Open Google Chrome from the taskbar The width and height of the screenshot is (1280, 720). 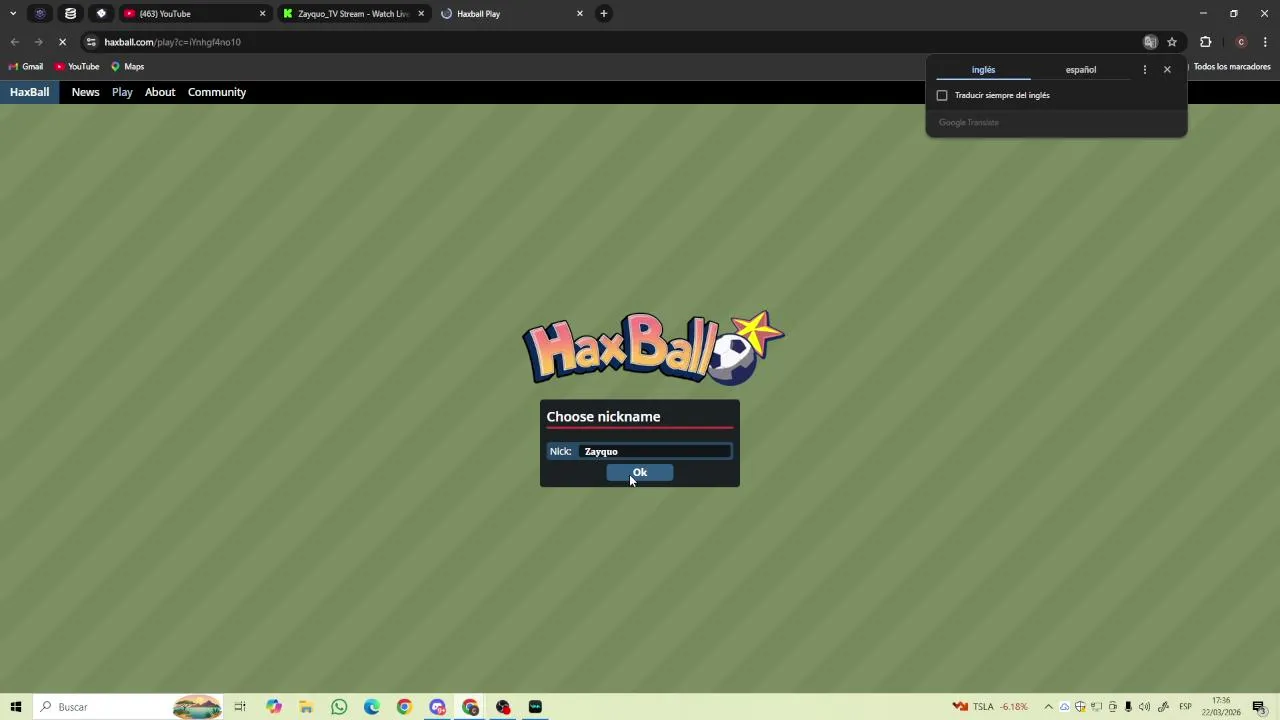(404, 707)
